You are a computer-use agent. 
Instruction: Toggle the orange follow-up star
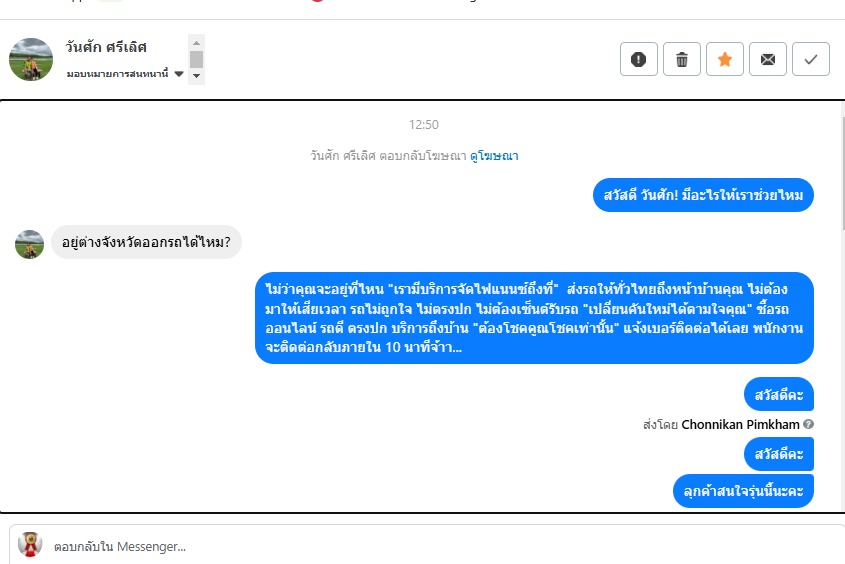725,59
